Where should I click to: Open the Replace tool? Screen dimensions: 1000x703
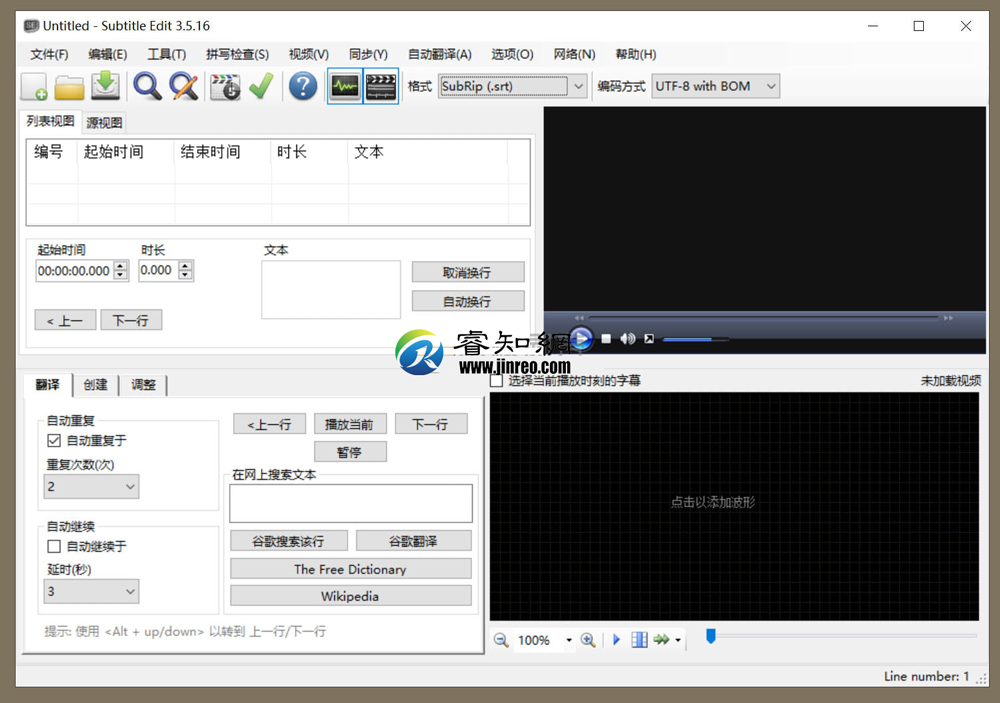coord(183,86)
